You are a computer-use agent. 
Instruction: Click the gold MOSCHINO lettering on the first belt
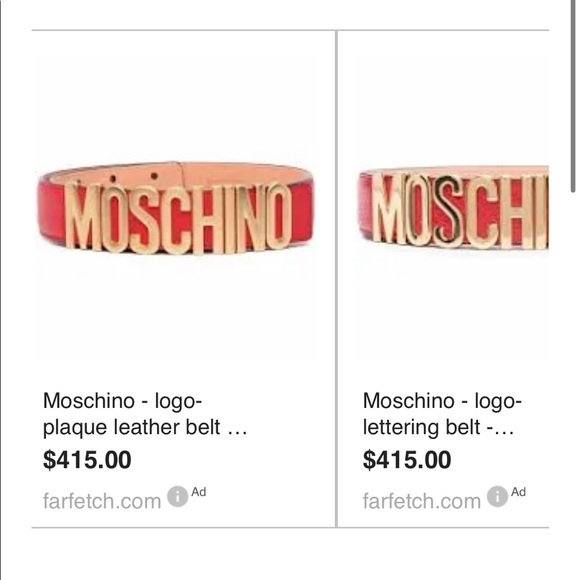coord(178,218)
